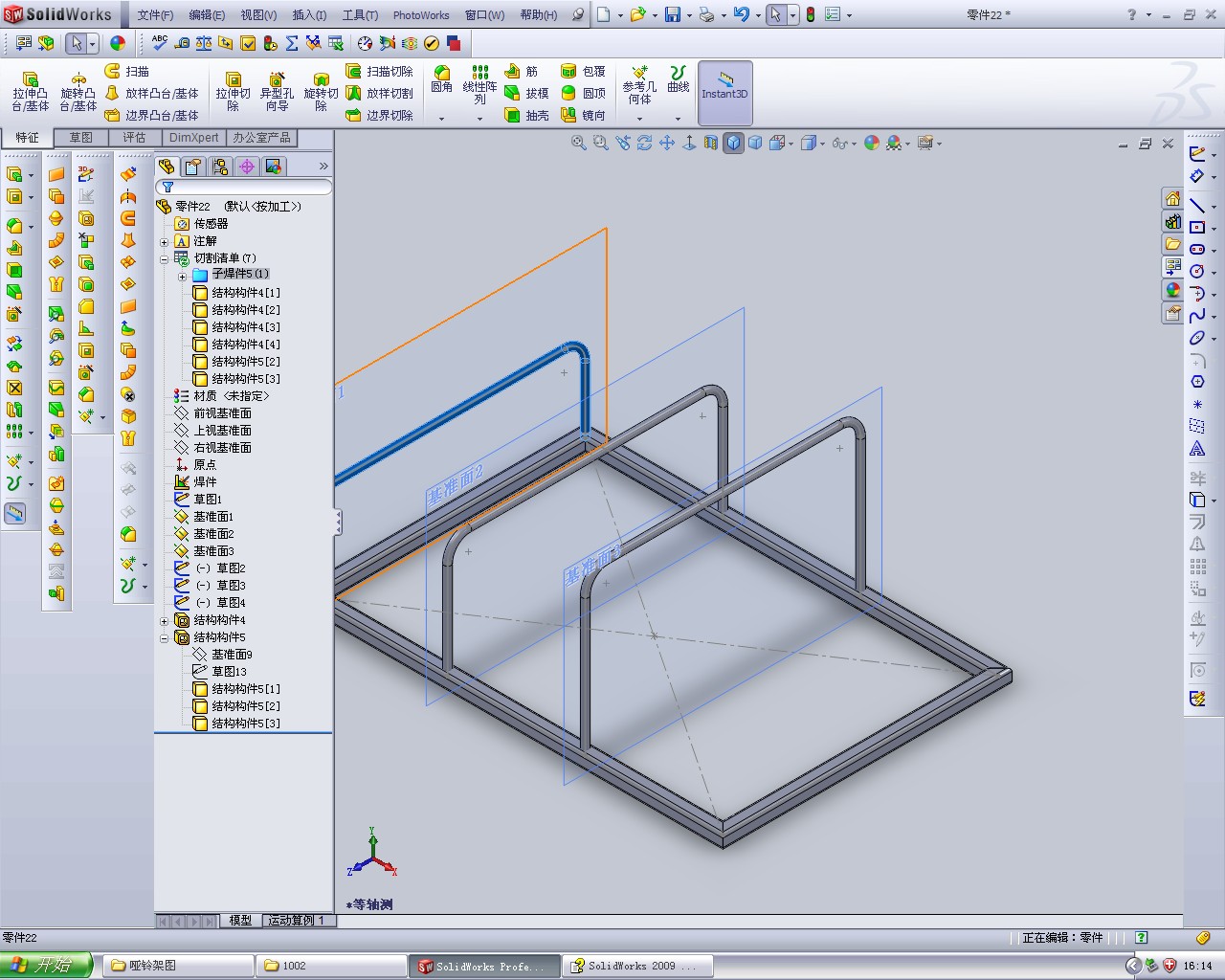This screenshot has height=980, width=1225.
Task: Select the 模型 (Model) bottom tab
Action: (241, 921)
